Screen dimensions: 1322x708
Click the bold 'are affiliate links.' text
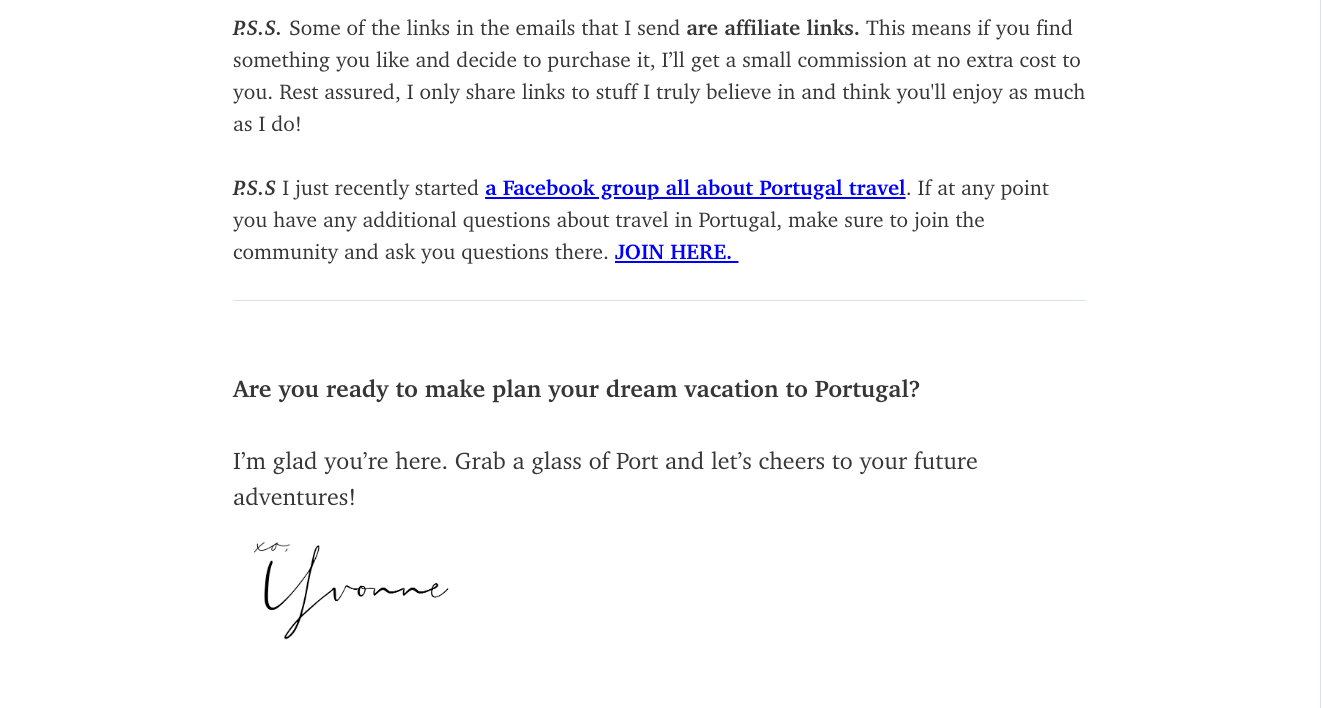point(772,28)
